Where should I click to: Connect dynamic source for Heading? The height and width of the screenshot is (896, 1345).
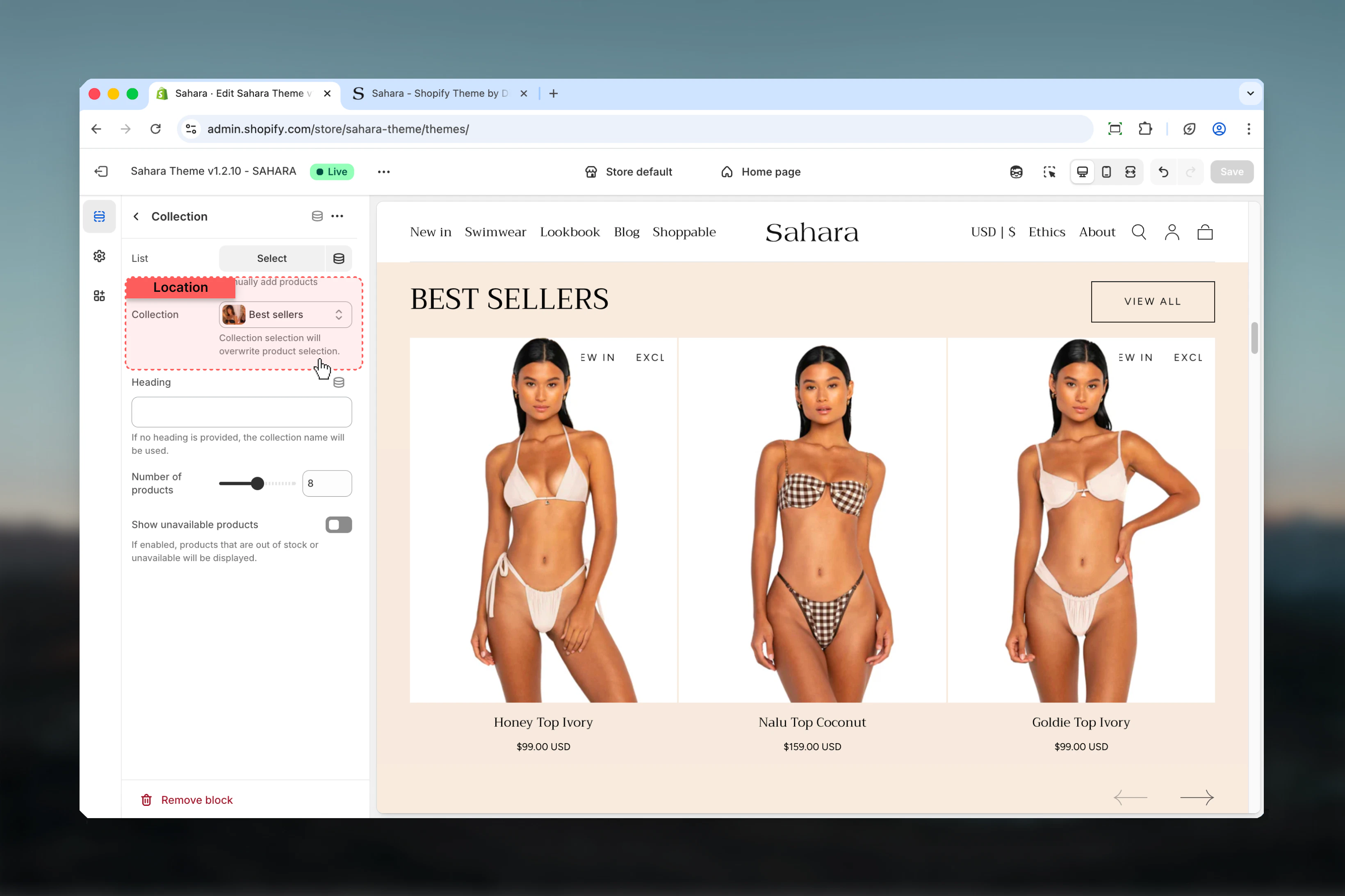click(x=339, y=382)
